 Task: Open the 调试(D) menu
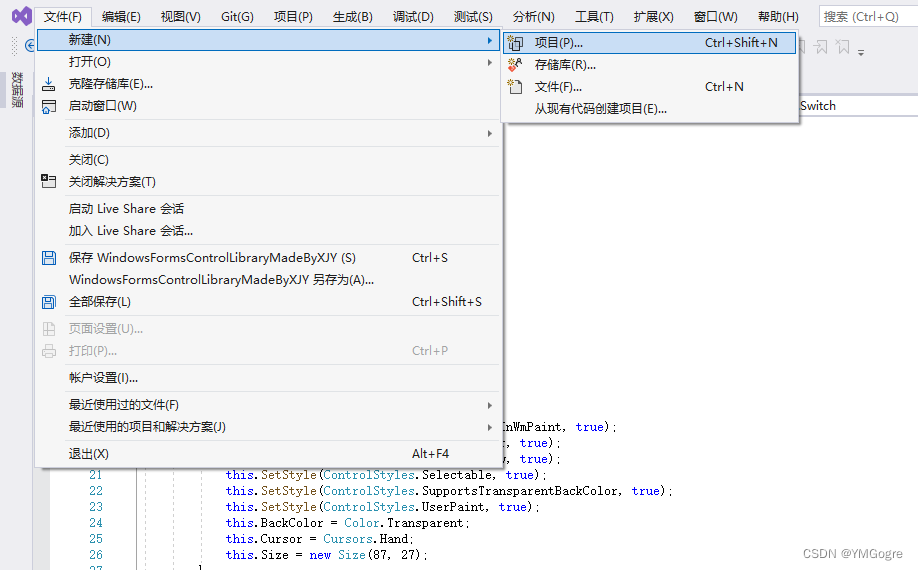point(413,17)
